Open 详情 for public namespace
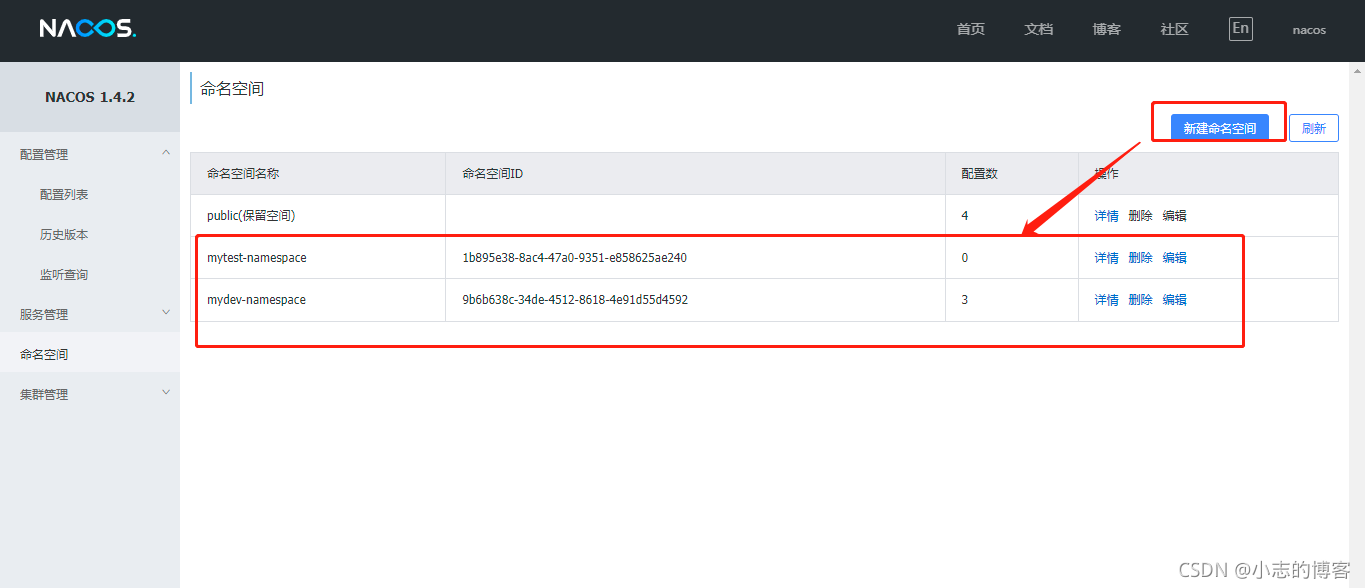The height and width of the screenshot is (588, 1365). (1106, 216)
